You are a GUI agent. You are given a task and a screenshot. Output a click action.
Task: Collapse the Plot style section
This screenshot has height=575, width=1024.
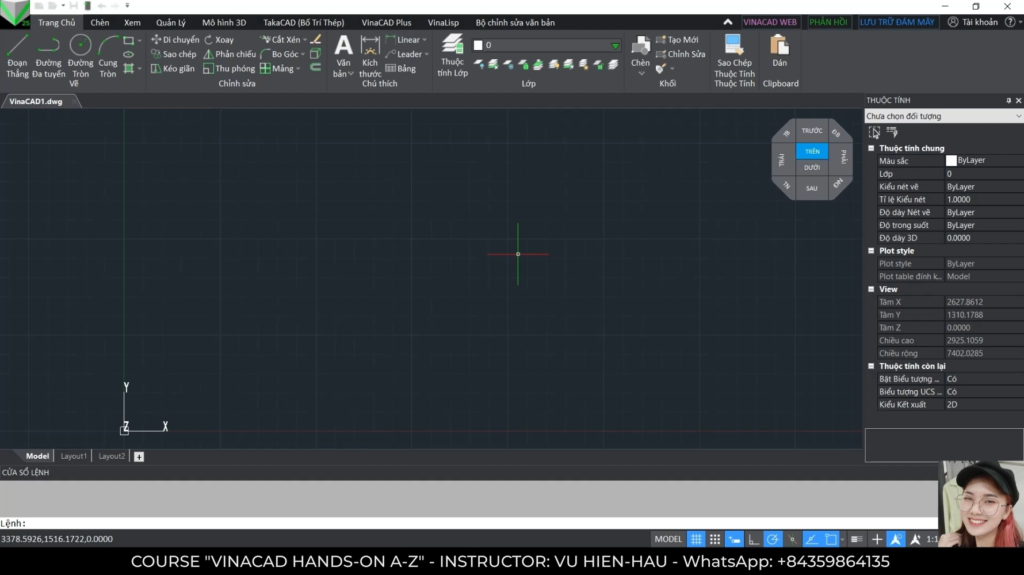[x=871, y=251]
